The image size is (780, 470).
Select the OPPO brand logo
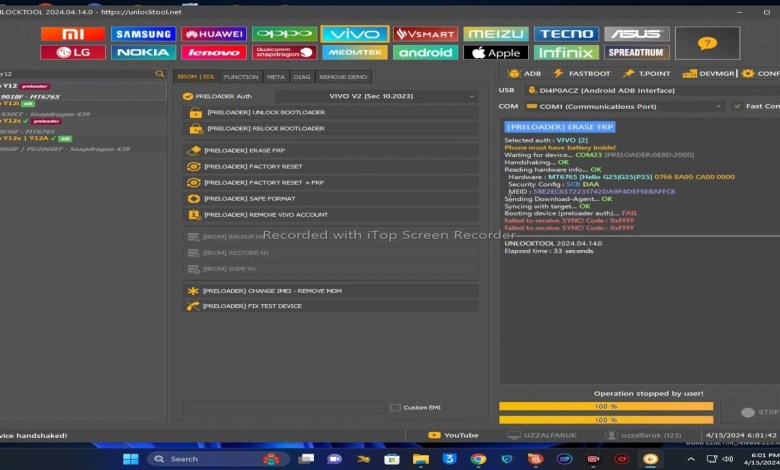coord(284,34)
